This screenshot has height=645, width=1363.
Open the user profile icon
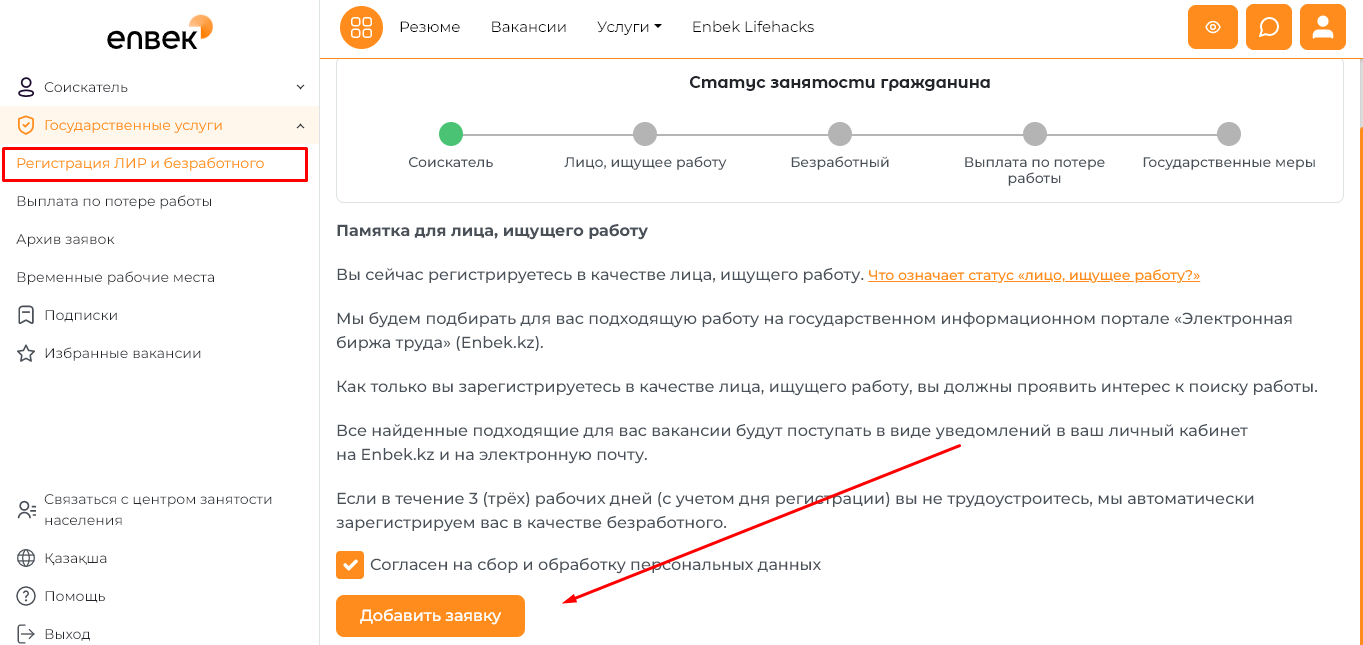pos(1322,27)
